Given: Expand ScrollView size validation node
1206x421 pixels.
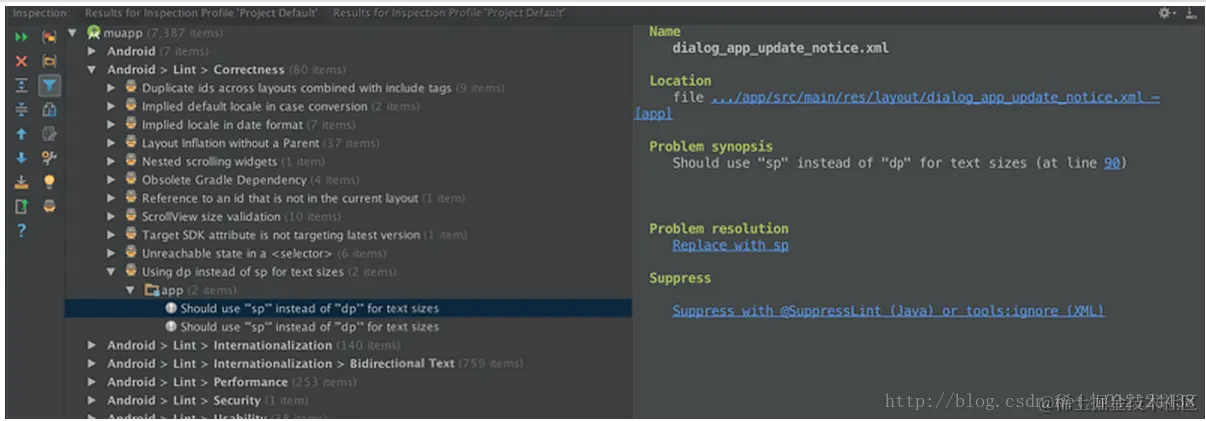Looking at the screenshot, I should [x=112, y=216].
